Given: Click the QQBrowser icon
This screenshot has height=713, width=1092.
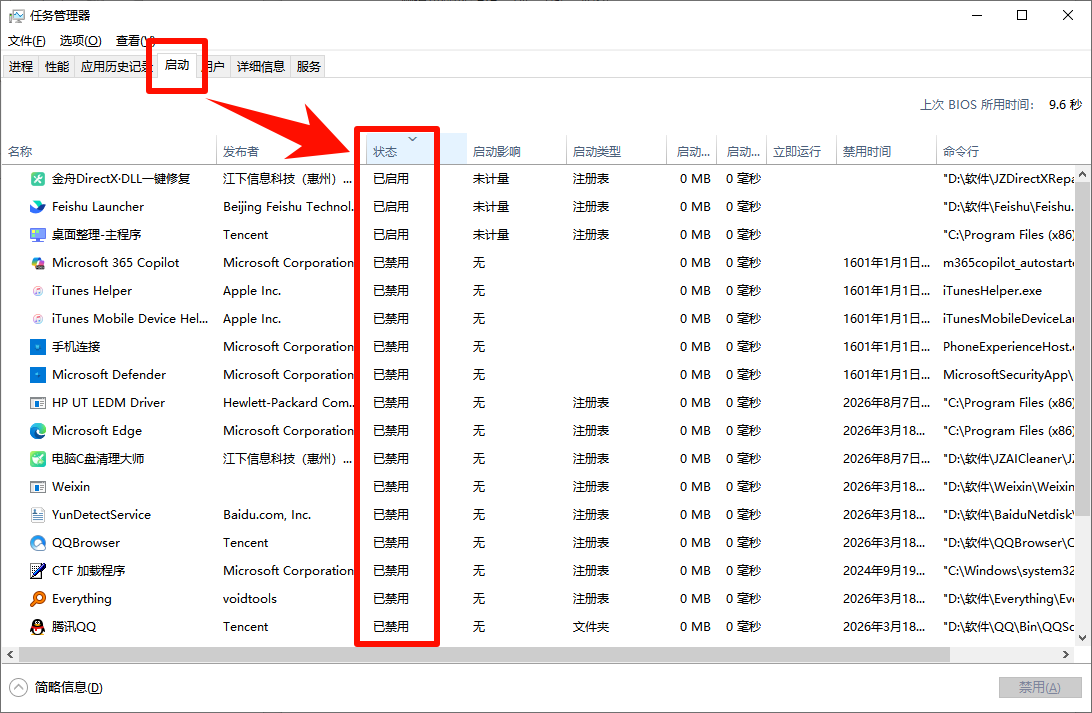Looking at the screenshot, I should coord(38,542).
